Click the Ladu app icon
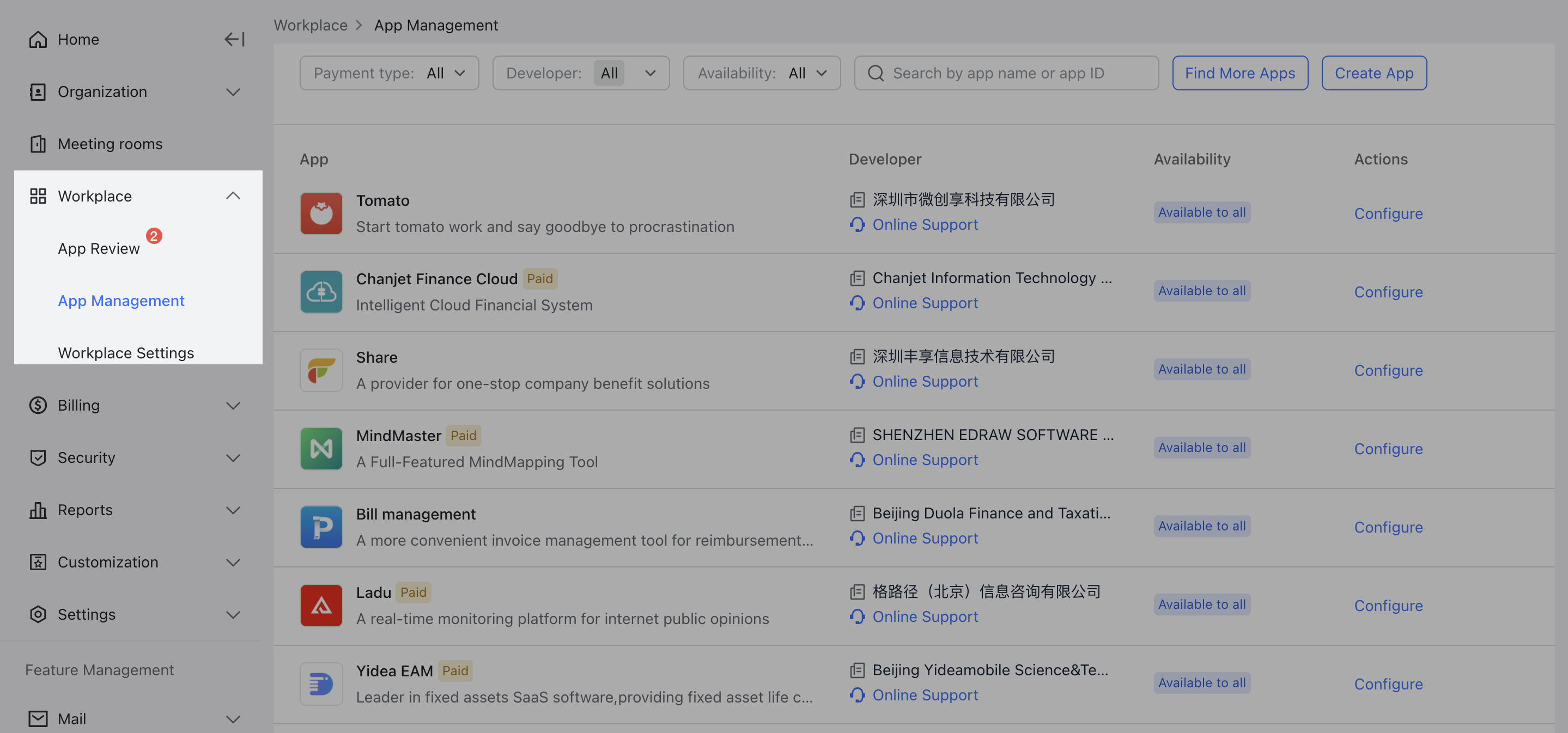Viewport: 1568px width, 733px height. click(321, 606)
